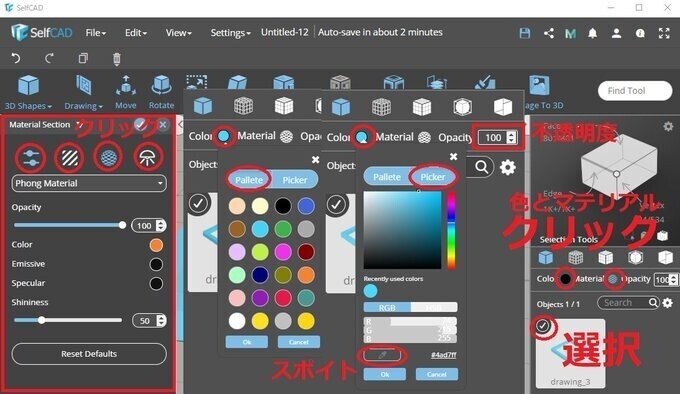The image size is (680, 394).
Task: Click the eyedropper tool in picker popup
Action: click(x=382, y=355)
